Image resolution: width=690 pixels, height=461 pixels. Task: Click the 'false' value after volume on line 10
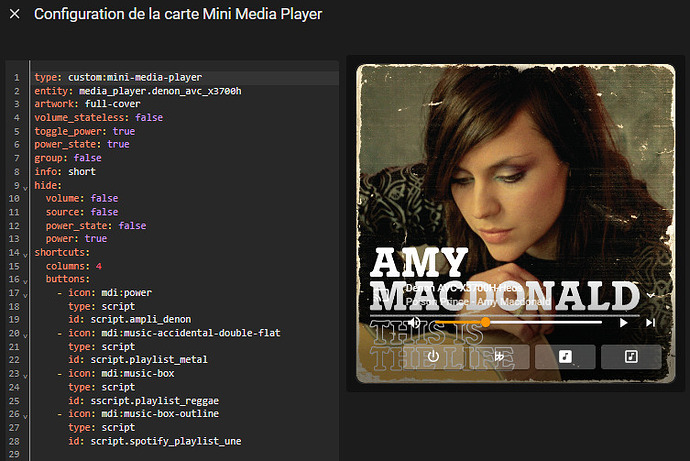tap(104, 198)
